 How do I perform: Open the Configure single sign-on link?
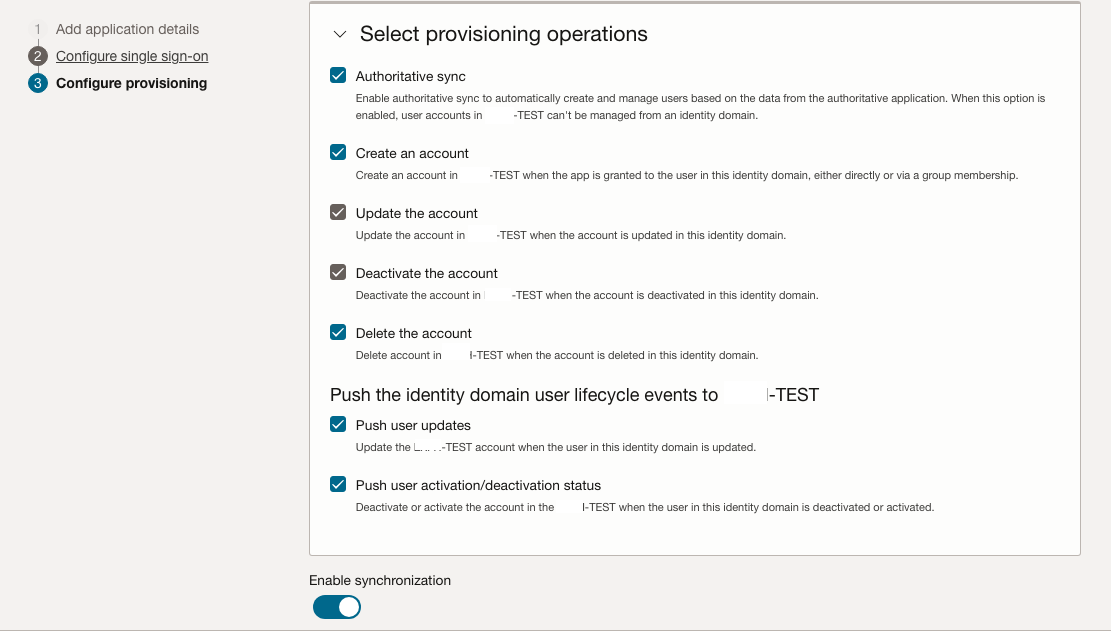(x=132, y=56)
